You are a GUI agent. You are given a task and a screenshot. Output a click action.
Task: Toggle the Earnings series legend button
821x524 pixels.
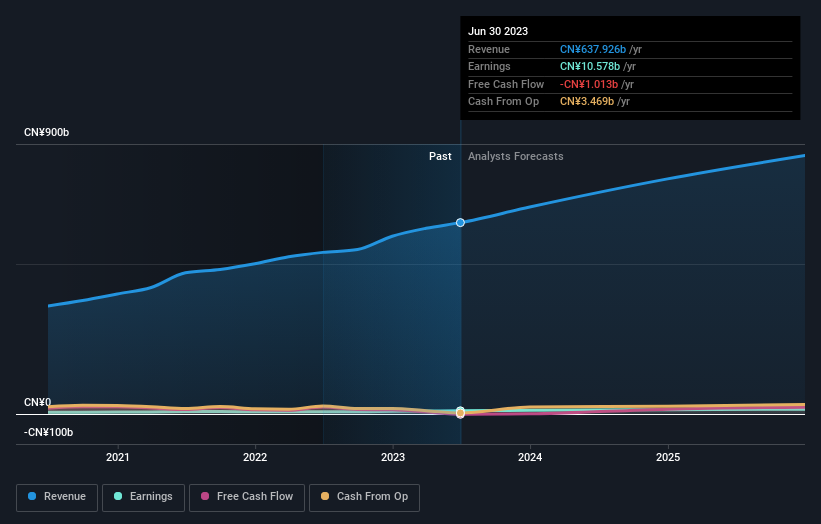pos(143,497)
